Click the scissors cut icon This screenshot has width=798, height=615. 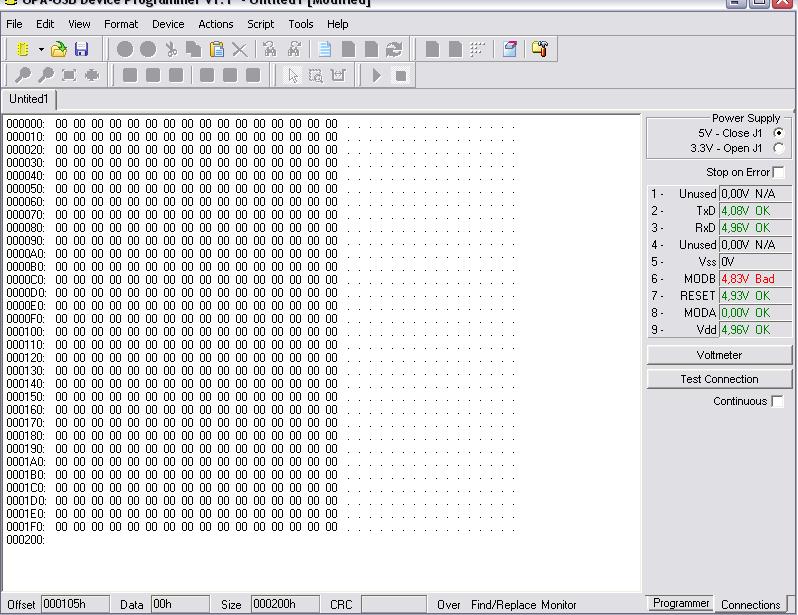pyautogui.click(x=171, y=49)
